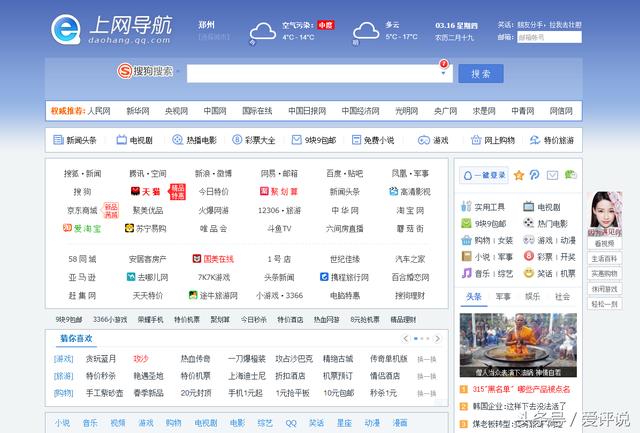Open the 315"黑名单" news headline
Screen dimensions: 640x433
(x=521, y=389)
